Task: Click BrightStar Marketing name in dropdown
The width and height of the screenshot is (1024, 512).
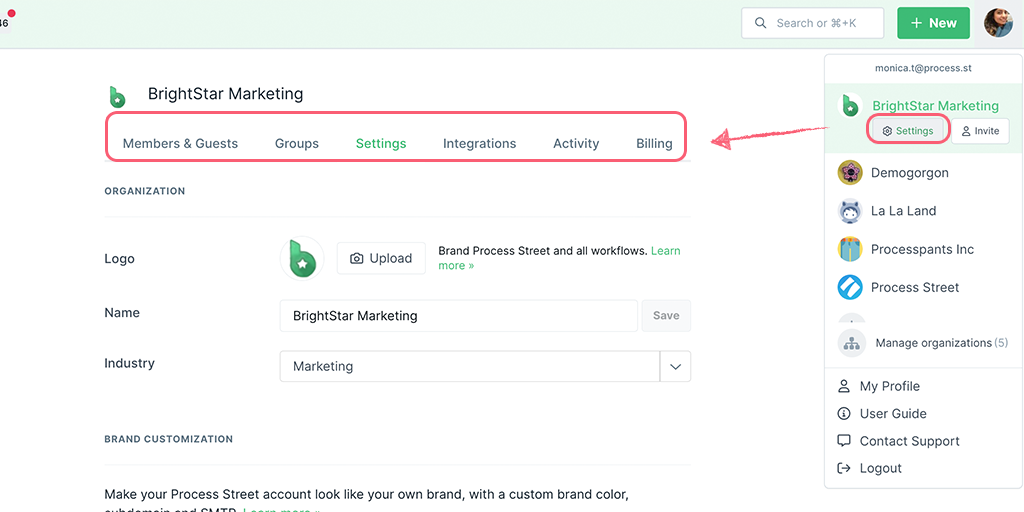Action: [x=936, y=106]
